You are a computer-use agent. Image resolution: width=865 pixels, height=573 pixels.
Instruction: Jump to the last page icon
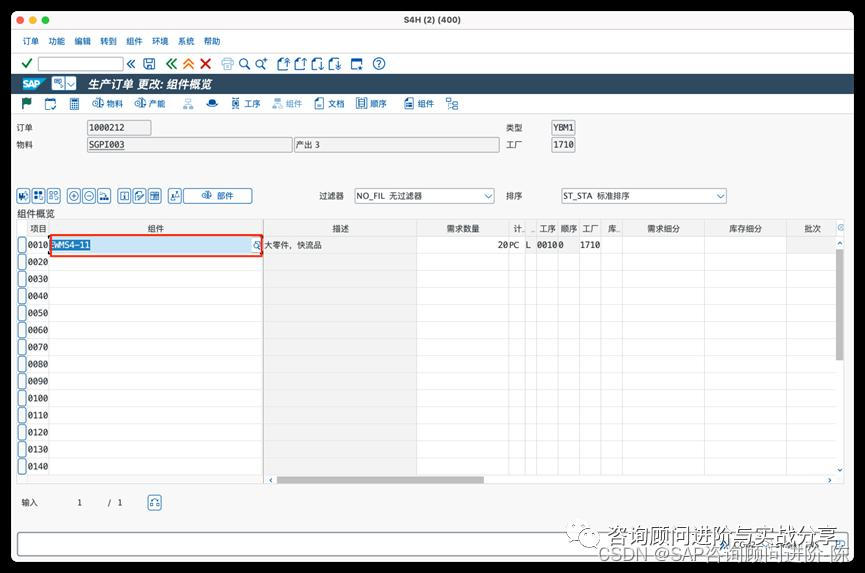pos(334,64)
